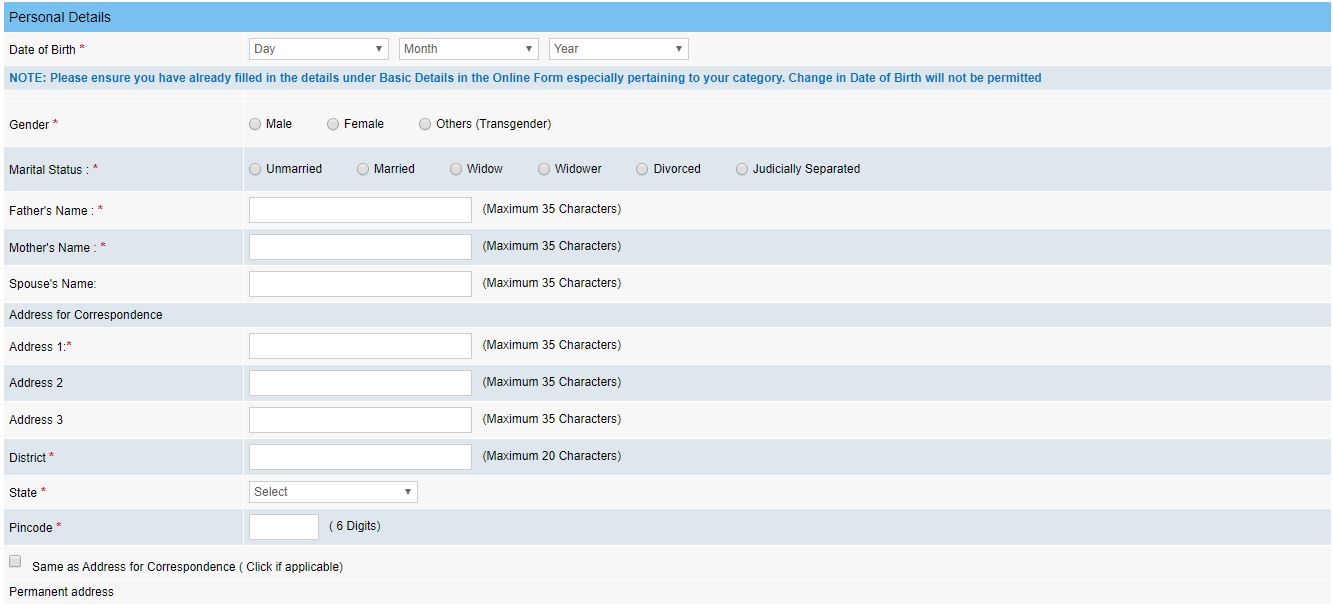The width and height of the screenshot is (1333, 605).
Task: Focus the Mother's Name input box
Action: (x=360, y=247)
